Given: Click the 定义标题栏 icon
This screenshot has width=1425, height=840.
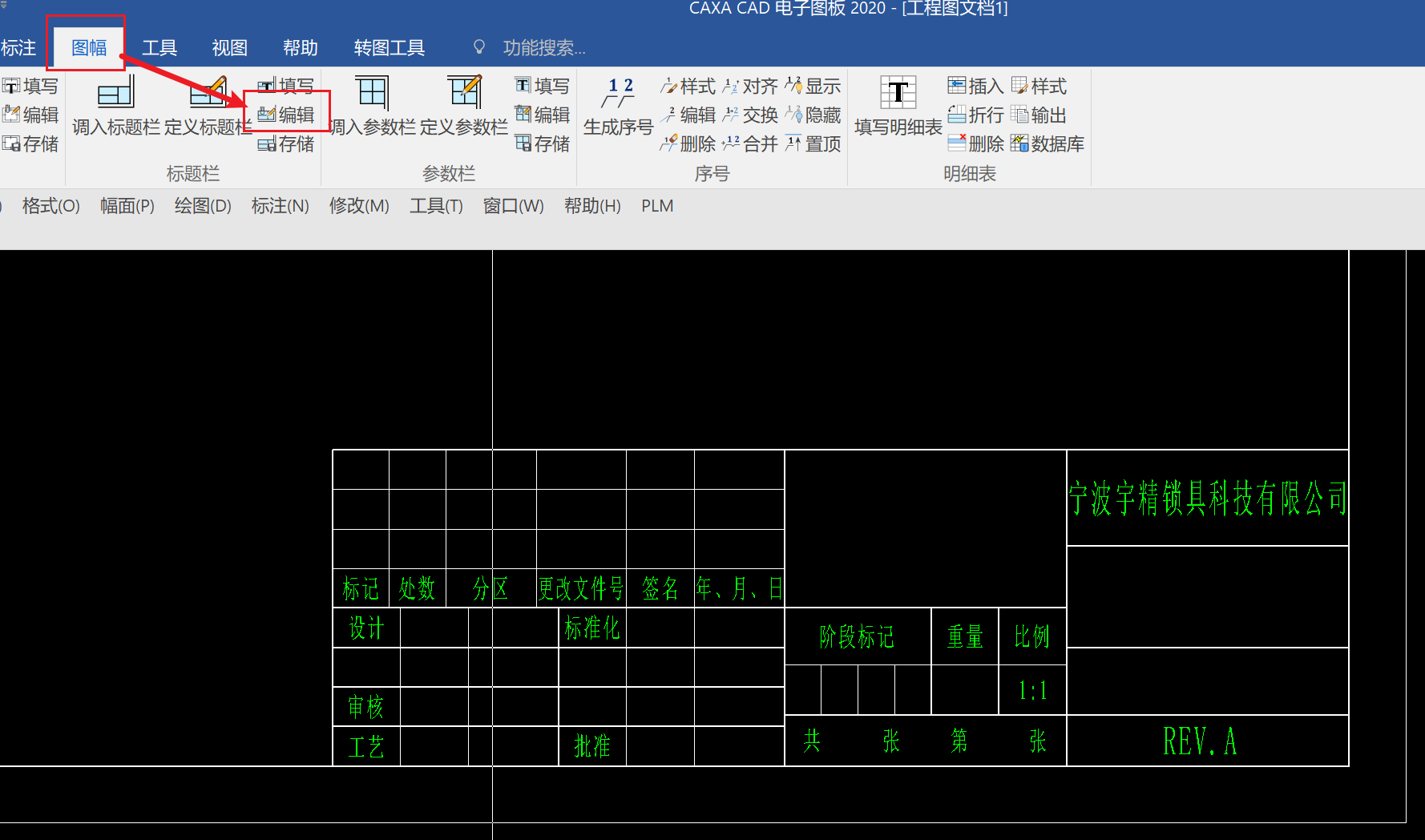Looking at the screenshot, I should click(x=208, y=93).
